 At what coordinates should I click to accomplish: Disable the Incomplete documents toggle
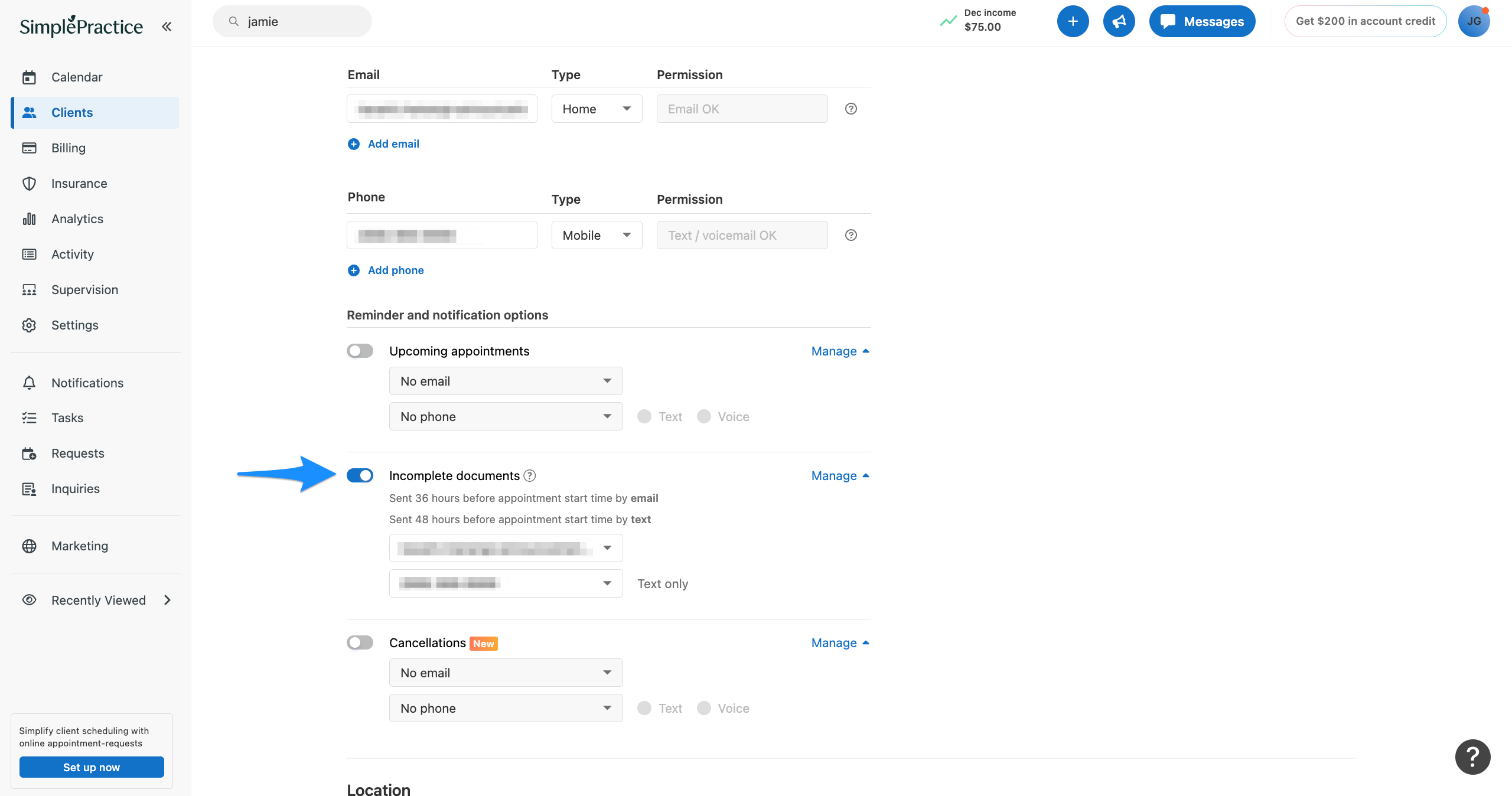[360, 475]
